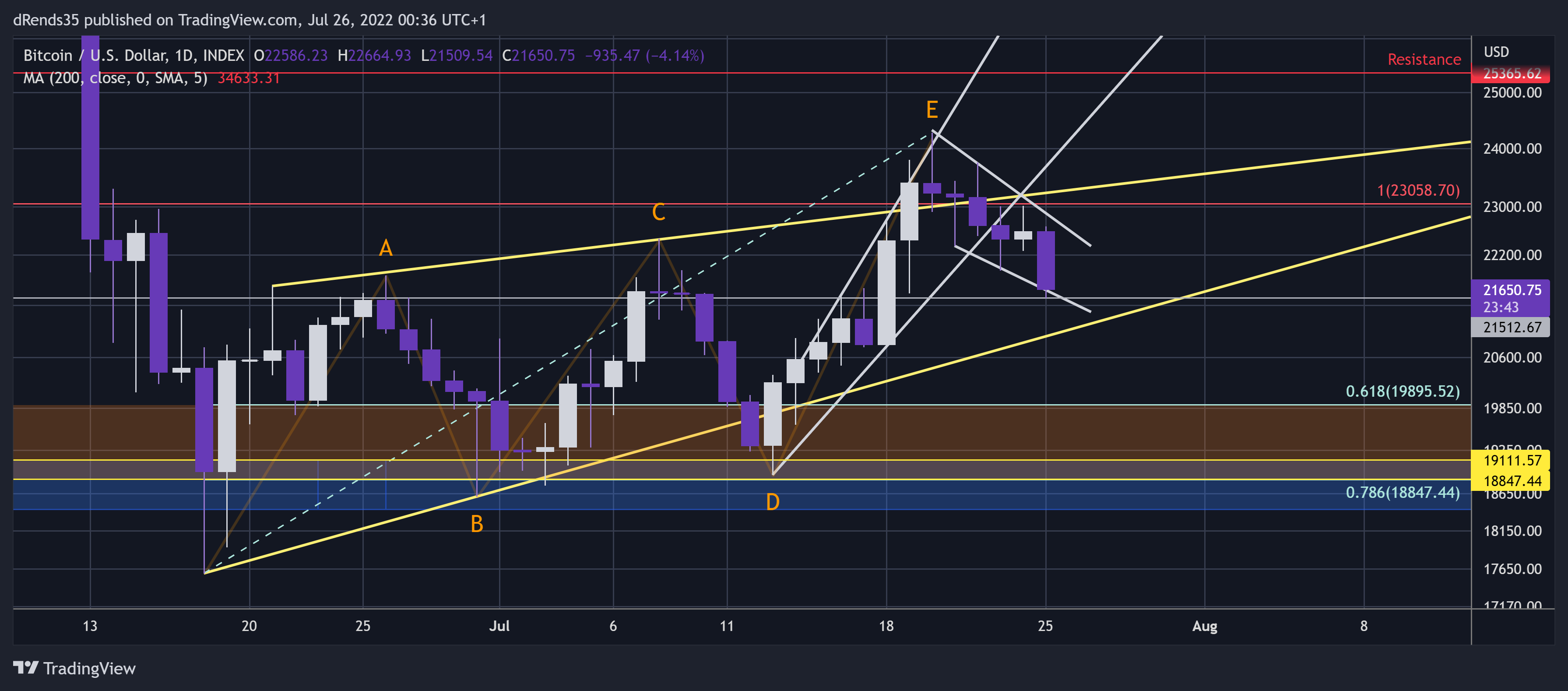Click date 18 on the time axis

click(x=886, y=626)
